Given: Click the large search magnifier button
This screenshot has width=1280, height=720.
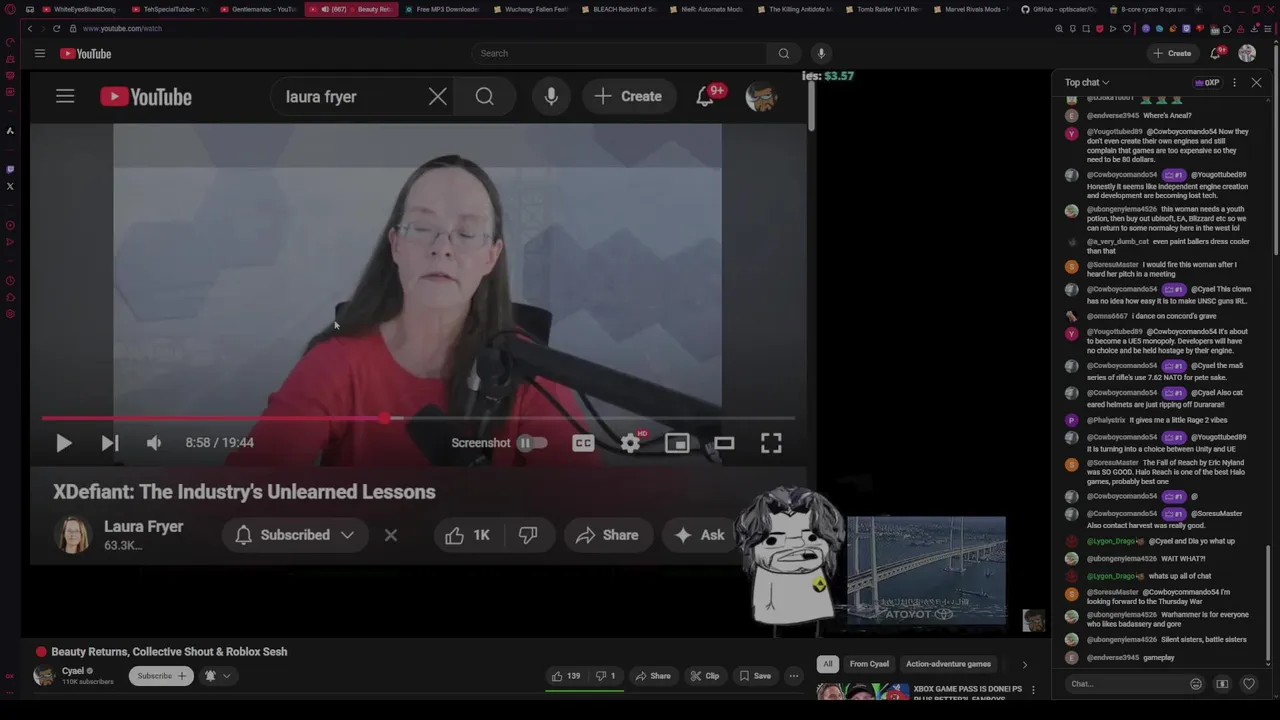Looking at the screenshot, I should point(485,97).
